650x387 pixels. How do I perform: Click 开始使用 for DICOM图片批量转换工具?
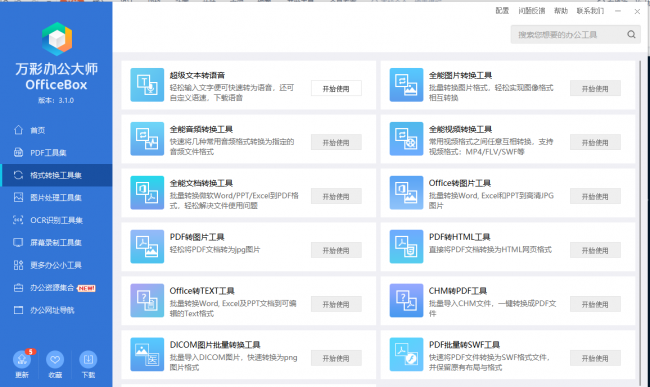click(x=336, y=358)
